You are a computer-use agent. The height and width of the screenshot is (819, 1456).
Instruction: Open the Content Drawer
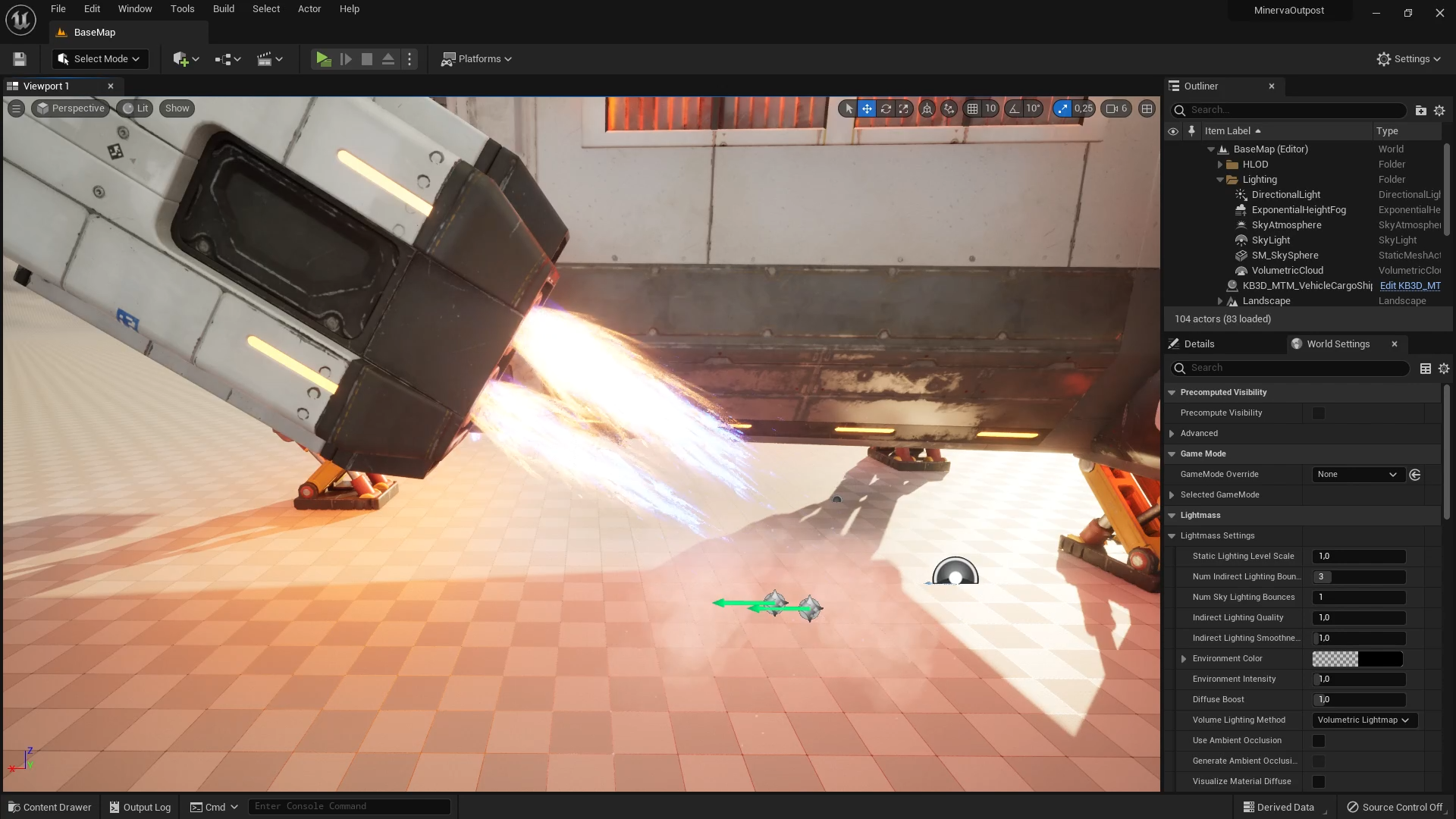[x=50, y=807]
